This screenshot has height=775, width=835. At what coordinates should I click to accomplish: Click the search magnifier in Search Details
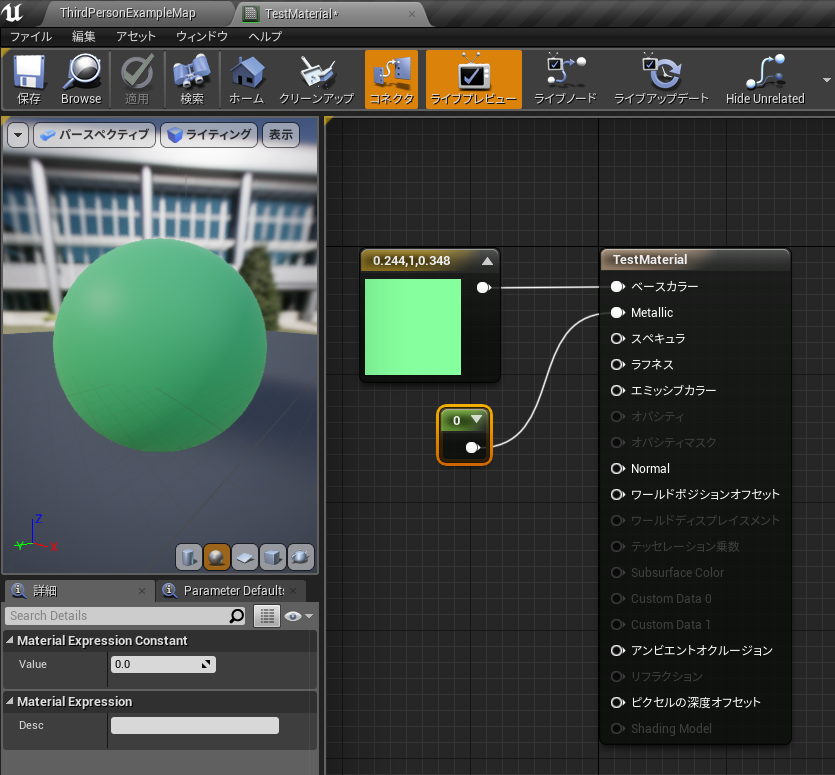click(x=237, y=616)
